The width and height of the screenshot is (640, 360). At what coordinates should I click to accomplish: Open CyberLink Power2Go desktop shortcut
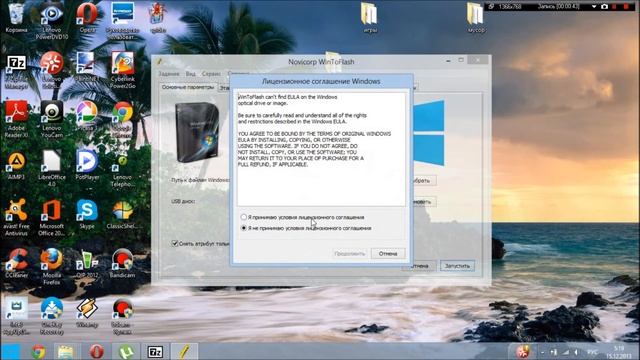pyautogui.click(x=122, y=70)
